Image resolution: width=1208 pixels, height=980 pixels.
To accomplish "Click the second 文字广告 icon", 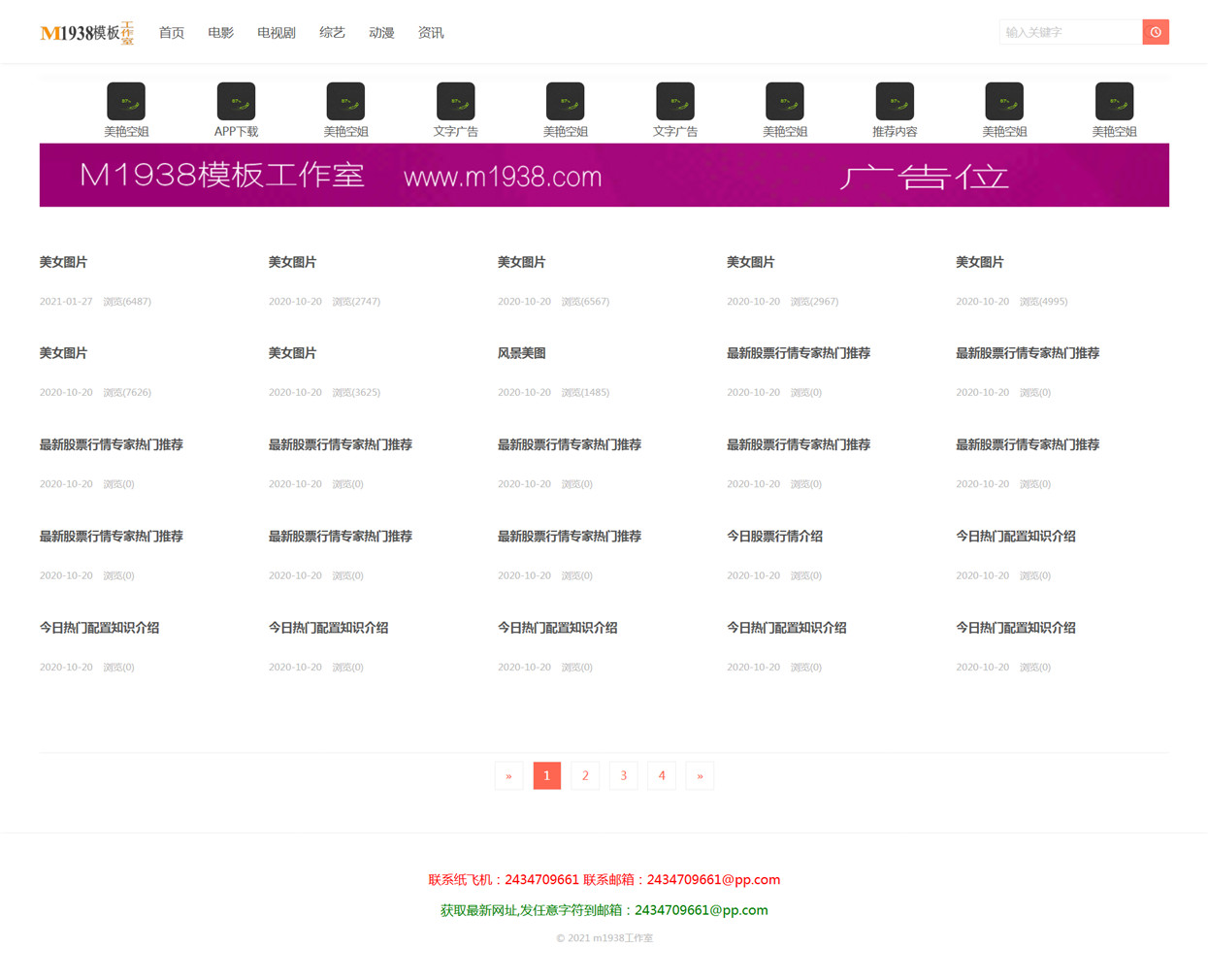I will (x=675, y=101).
